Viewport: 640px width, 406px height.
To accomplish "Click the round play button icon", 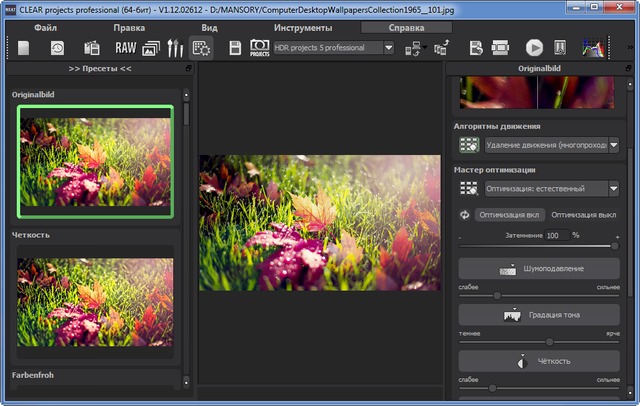I will [534, 47].
